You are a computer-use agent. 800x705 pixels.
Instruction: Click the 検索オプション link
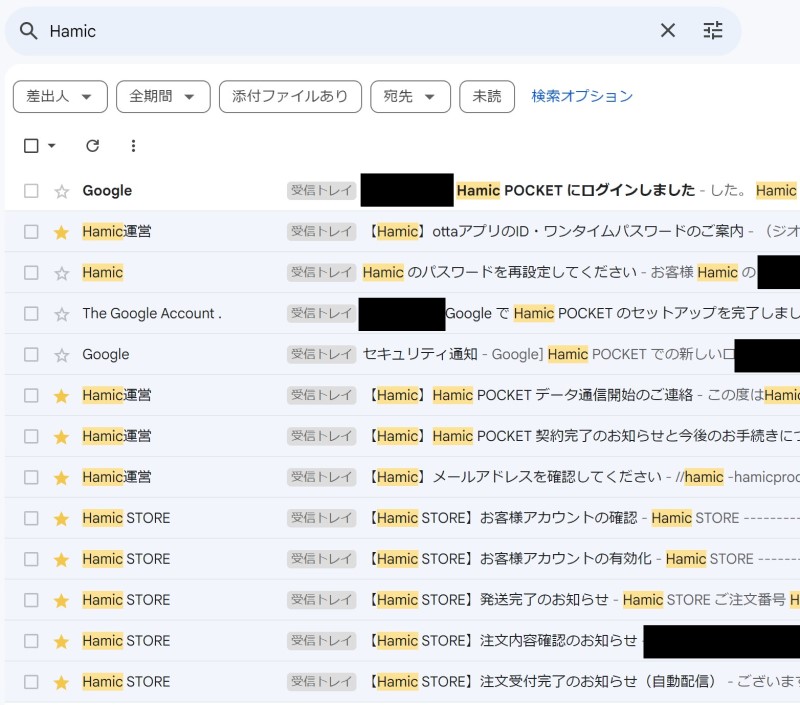pos(582,96)
